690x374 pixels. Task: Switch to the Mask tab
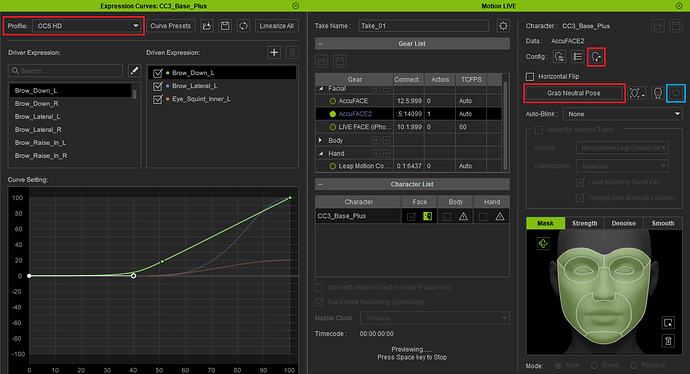pos(545,223)
